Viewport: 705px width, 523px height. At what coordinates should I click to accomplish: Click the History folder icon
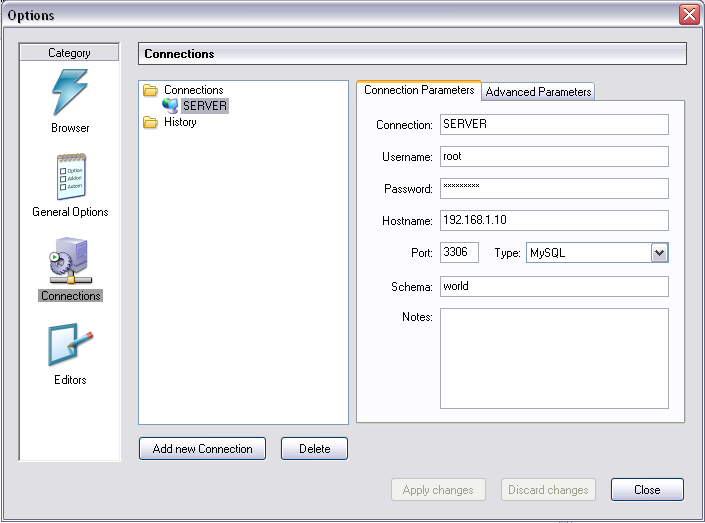(x=151, y=122)
